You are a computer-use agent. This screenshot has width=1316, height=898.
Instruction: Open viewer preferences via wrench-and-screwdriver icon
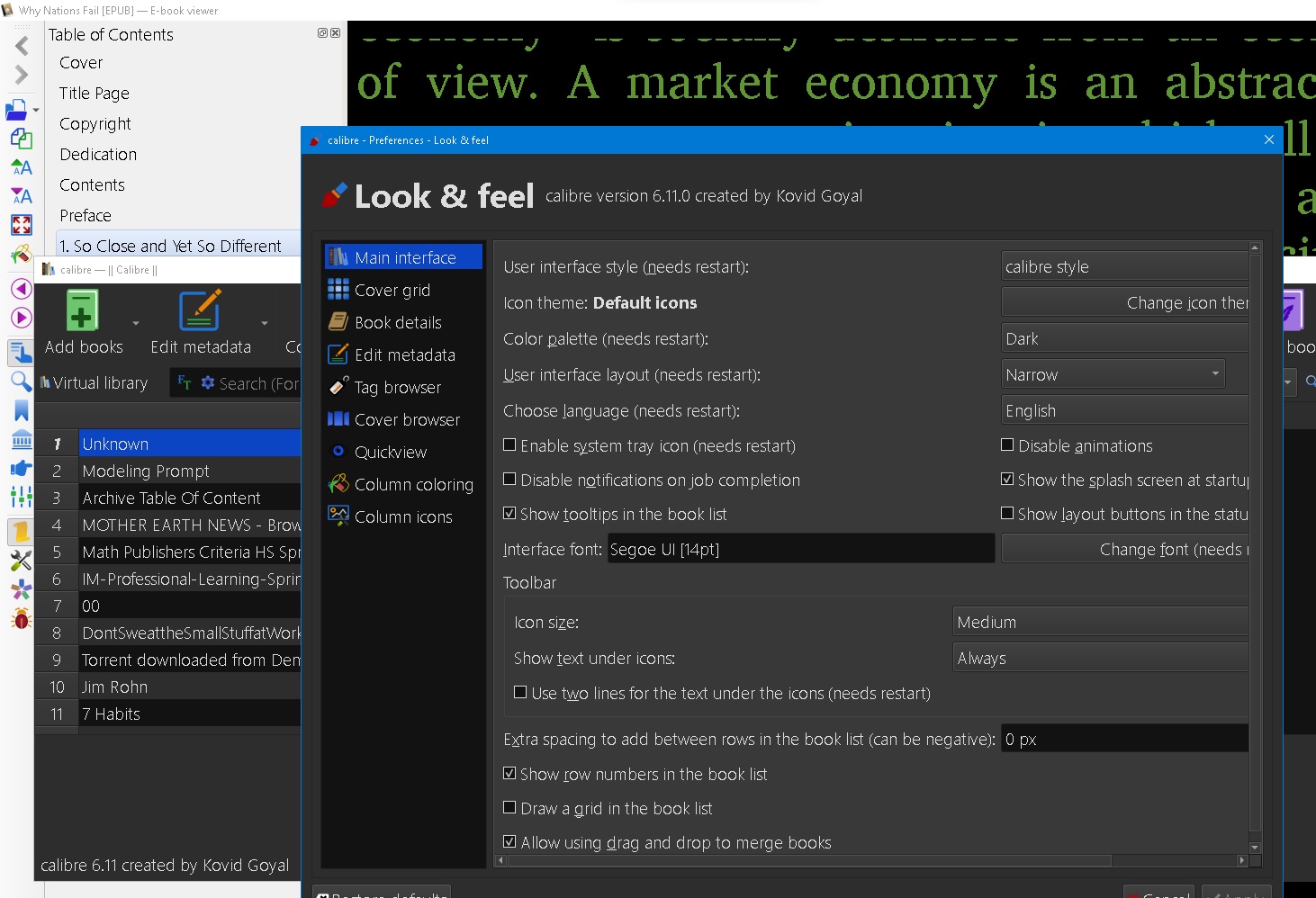(x=22, y=561)
